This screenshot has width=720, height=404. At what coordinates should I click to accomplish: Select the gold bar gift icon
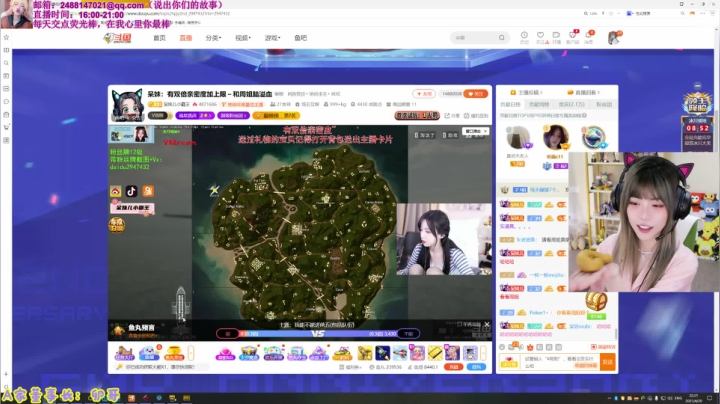[x=435, y=353]
